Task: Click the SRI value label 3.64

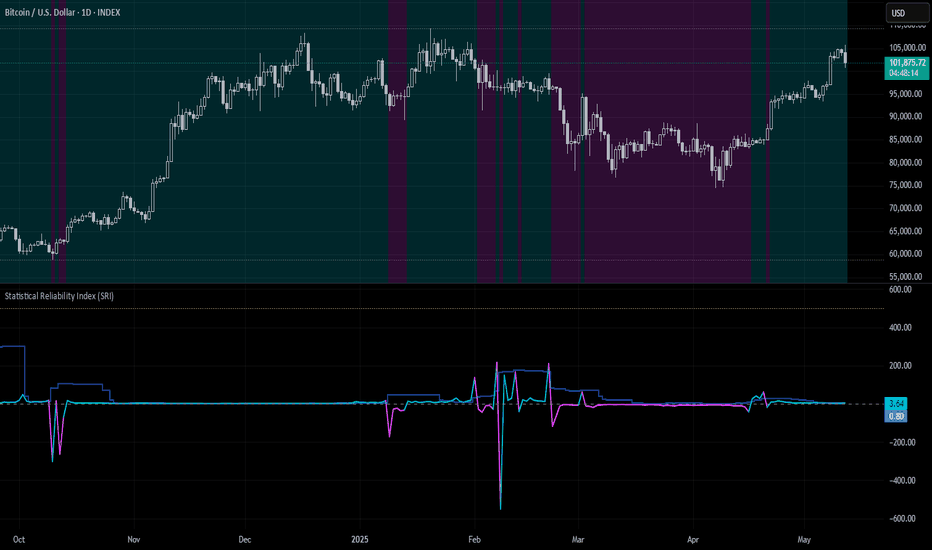Action: (896, 404)
